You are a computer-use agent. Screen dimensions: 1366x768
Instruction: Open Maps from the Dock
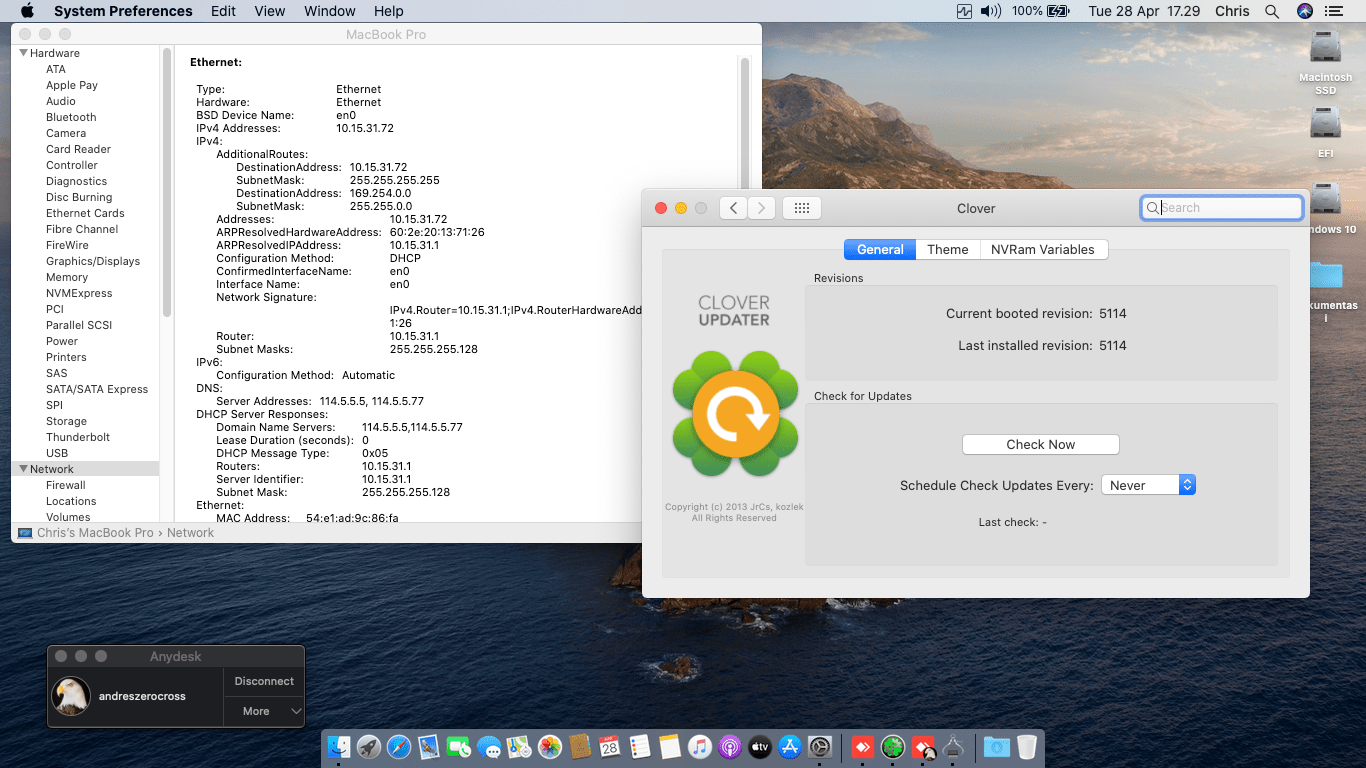(x=519, y=746)
